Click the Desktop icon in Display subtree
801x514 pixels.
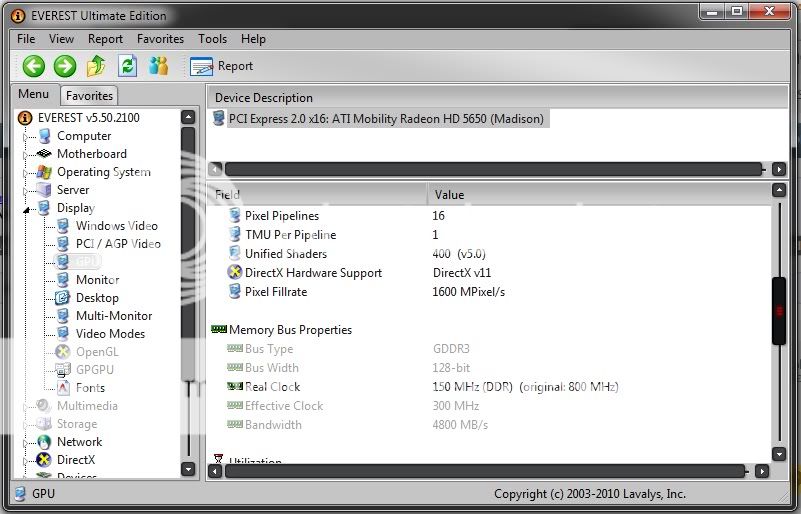[x=62, y=297]
